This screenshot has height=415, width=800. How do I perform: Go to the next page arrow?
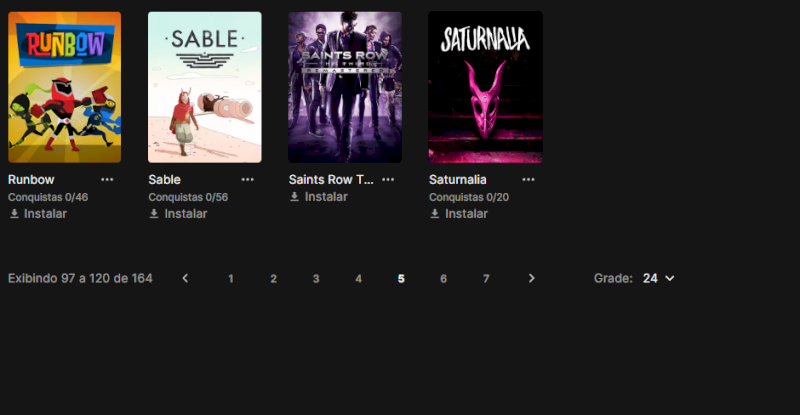click(531, 278)
